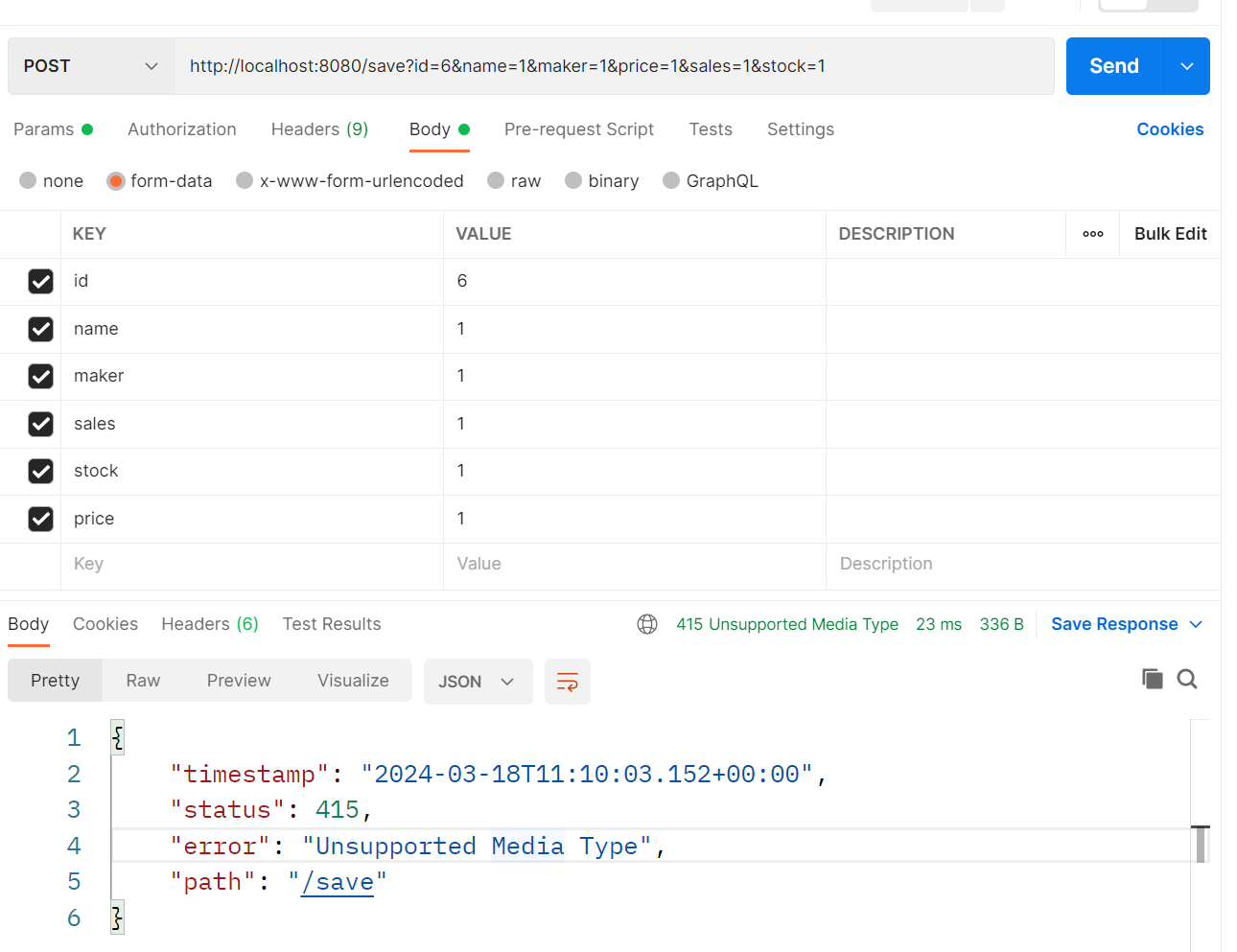
Task: Select the GraphQL body type radio
Action: click(671, 180)
